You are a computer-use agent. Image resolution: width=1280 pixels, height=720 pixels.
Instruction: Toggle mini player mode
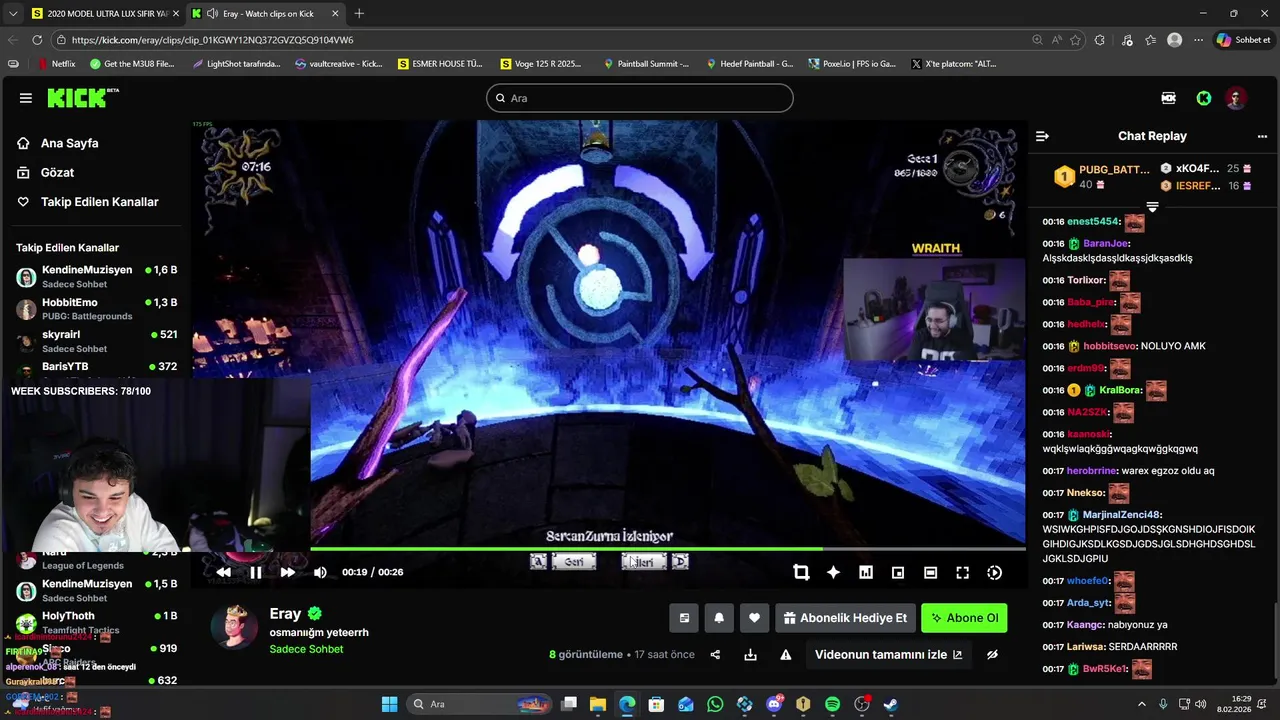tap(898, 572)
